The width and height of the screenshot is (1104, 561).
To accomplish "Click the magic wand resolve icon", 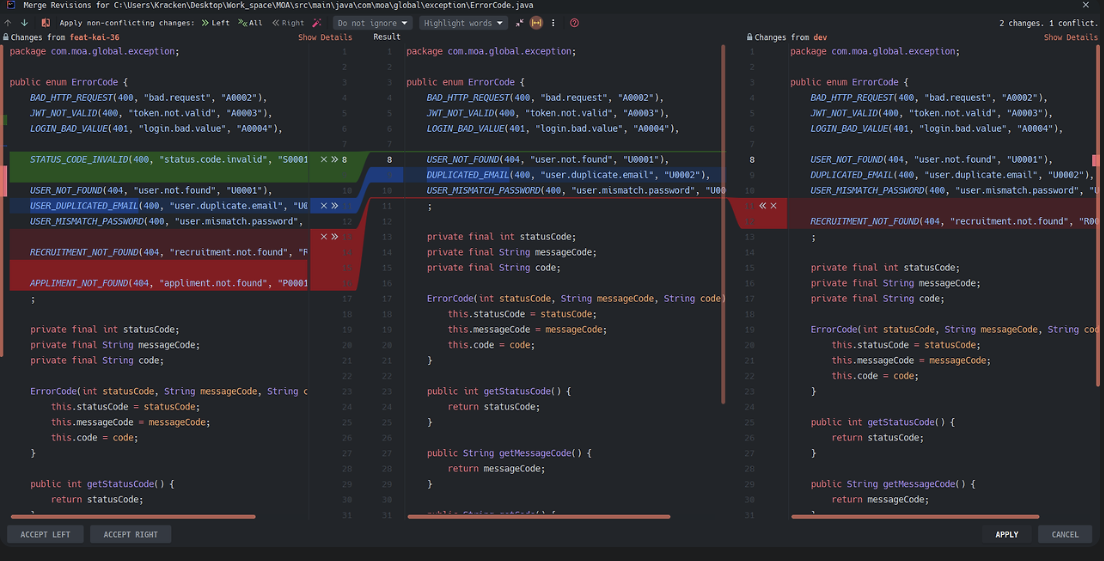I will [x=317, y=23].
